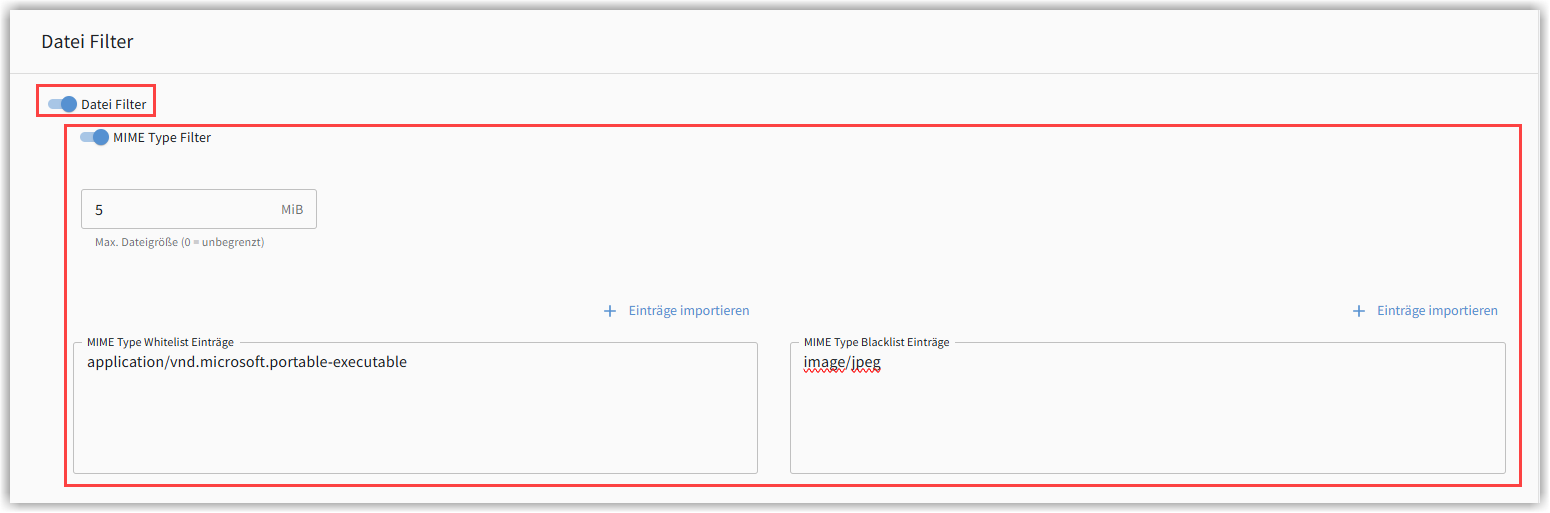Click the Max. Dateigröße hint text
Screen dimensions: 1550x513
(179, 242)
